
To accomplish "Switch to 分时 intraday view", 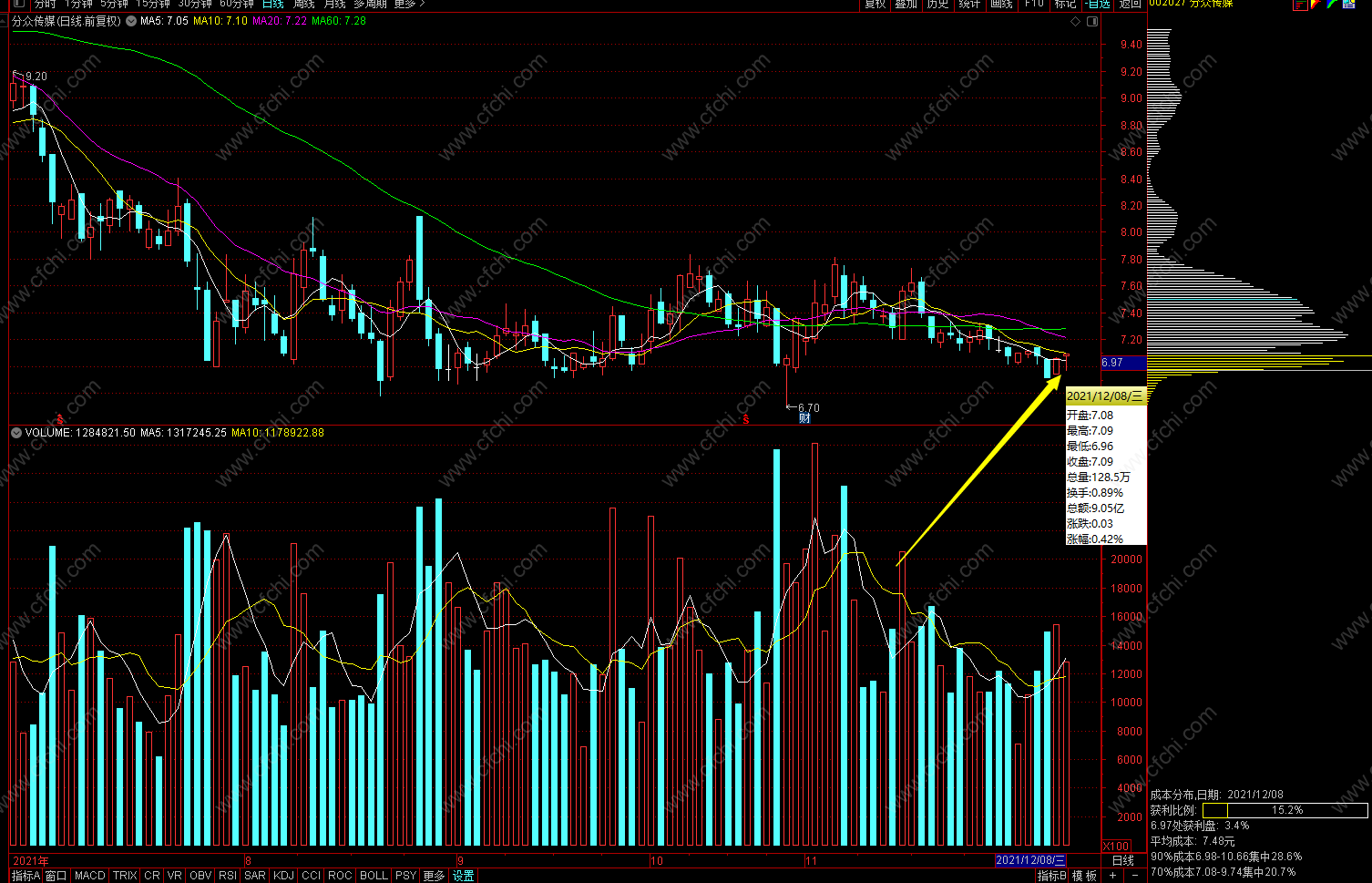I will pyautogui.click(x=46, y=4).
